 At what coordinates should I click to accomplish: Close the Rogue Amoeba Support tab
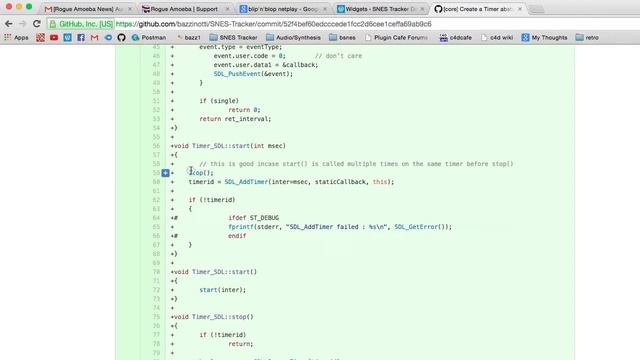pyautogui.click(x=227, y=9)
